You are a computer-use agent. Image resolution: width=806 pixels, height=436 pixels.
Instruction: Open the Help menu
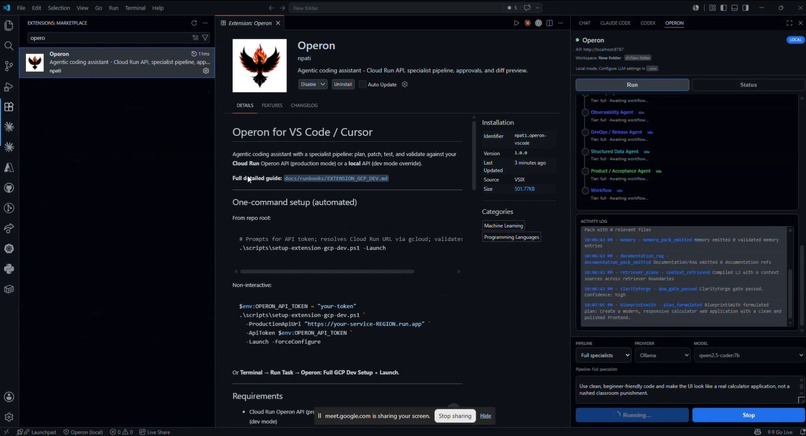pos(158,8)
